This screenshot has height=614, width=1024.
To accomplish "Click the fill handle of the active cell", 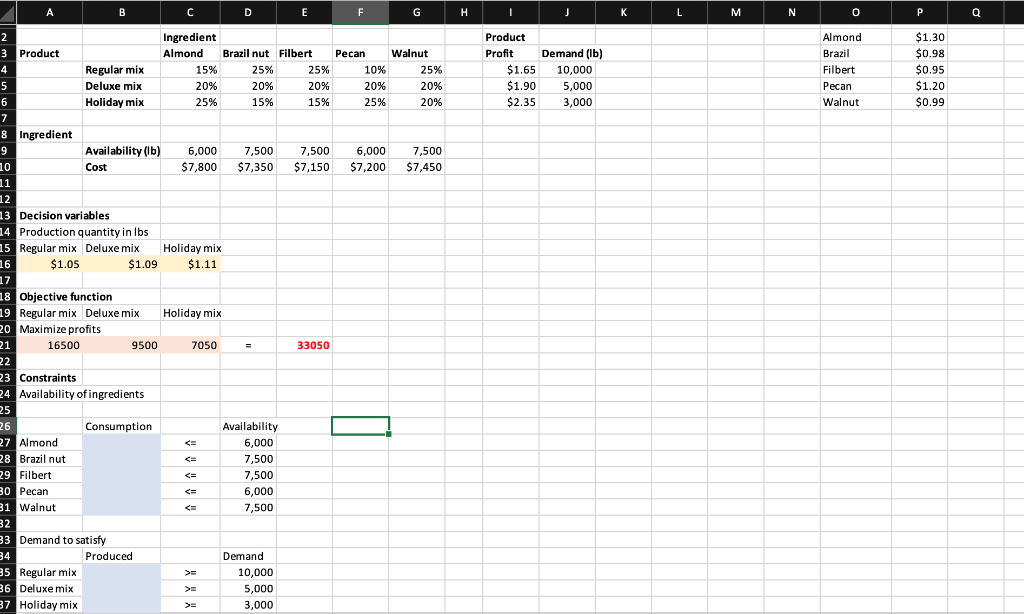I will click(x=390, y=436).
